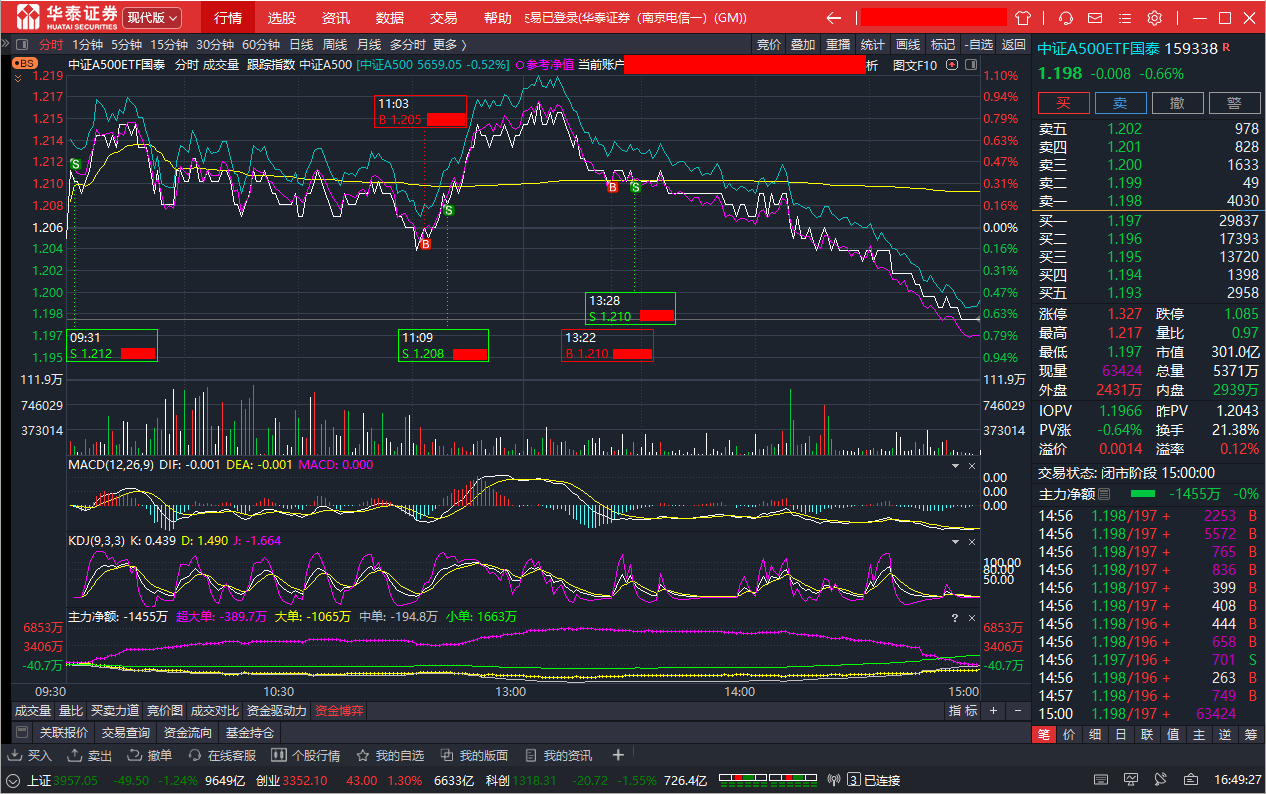Screen dimensions: 1266x794
Task: Open online customer service headset icon
Action: point(1066,18)
